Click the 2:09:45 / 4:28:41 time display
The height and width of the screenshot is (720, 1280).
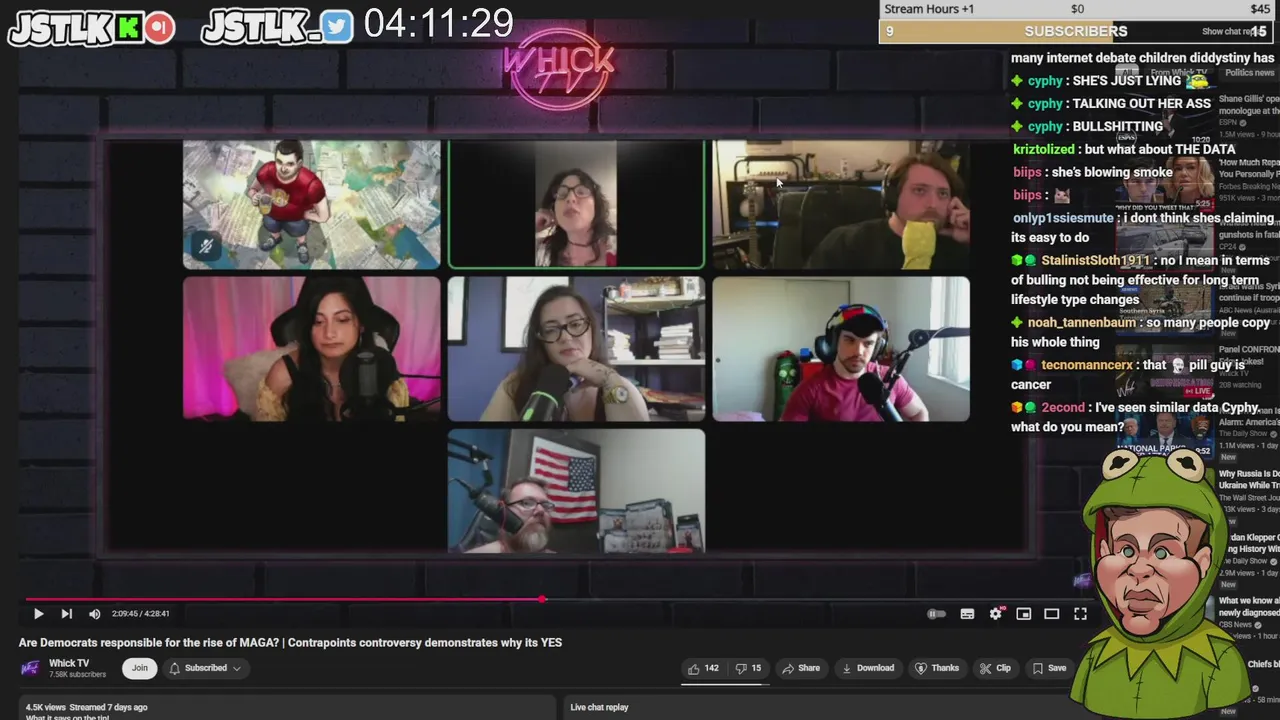[x=140, y=614]
